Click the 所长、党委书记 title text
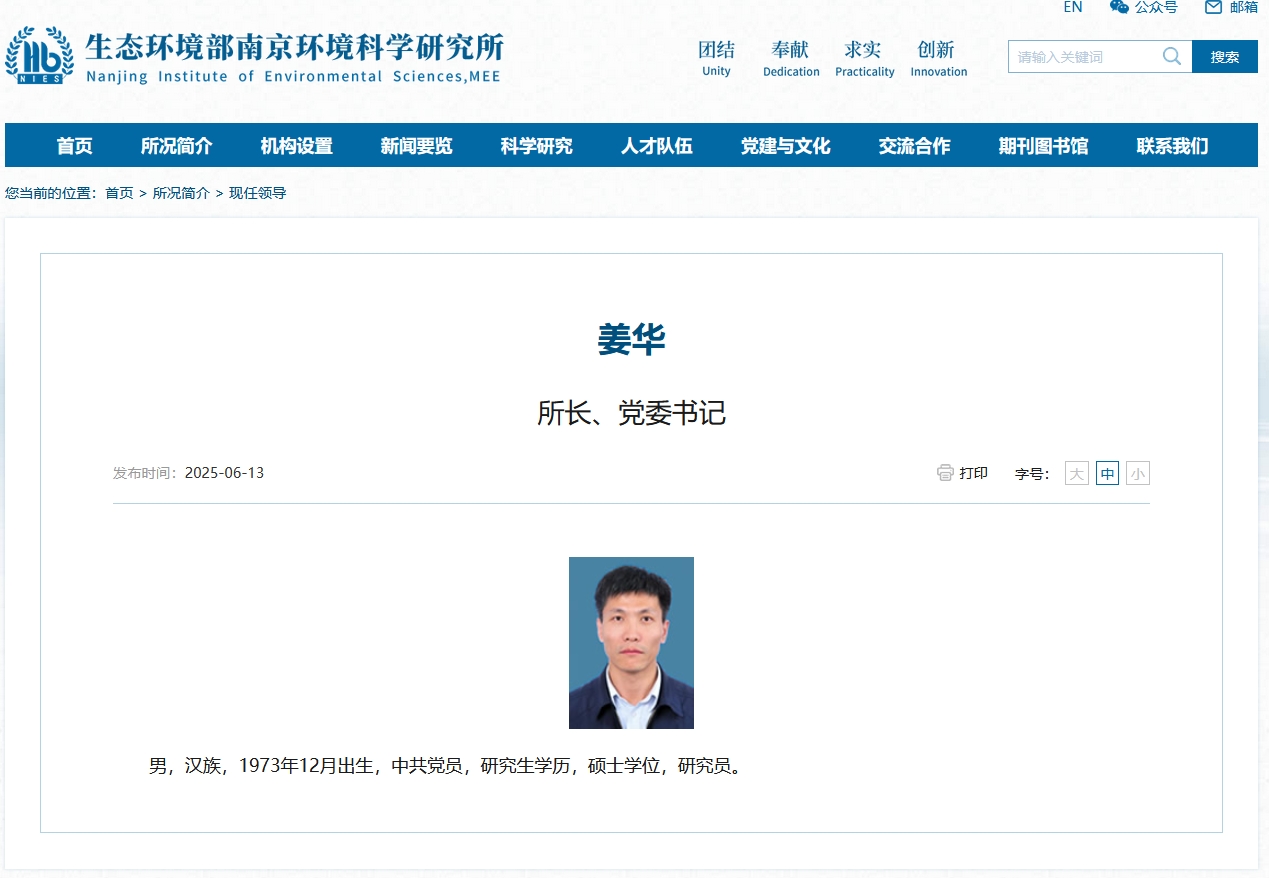1269x878 pixels. tap(632, 413)
